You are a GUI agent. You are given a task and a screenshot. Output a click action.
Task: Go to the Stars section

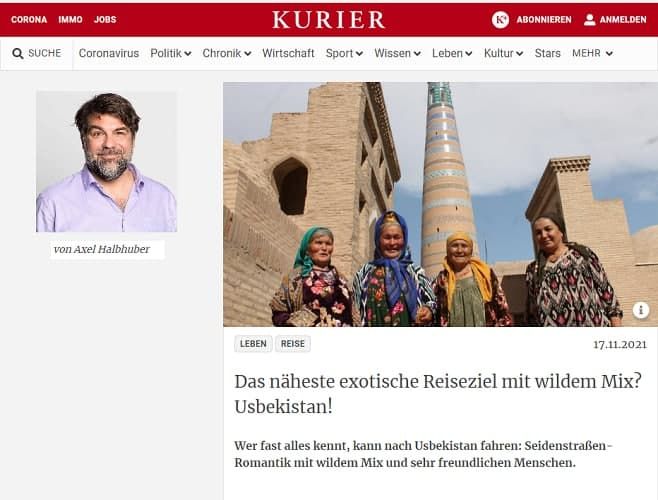click(547, 53)
